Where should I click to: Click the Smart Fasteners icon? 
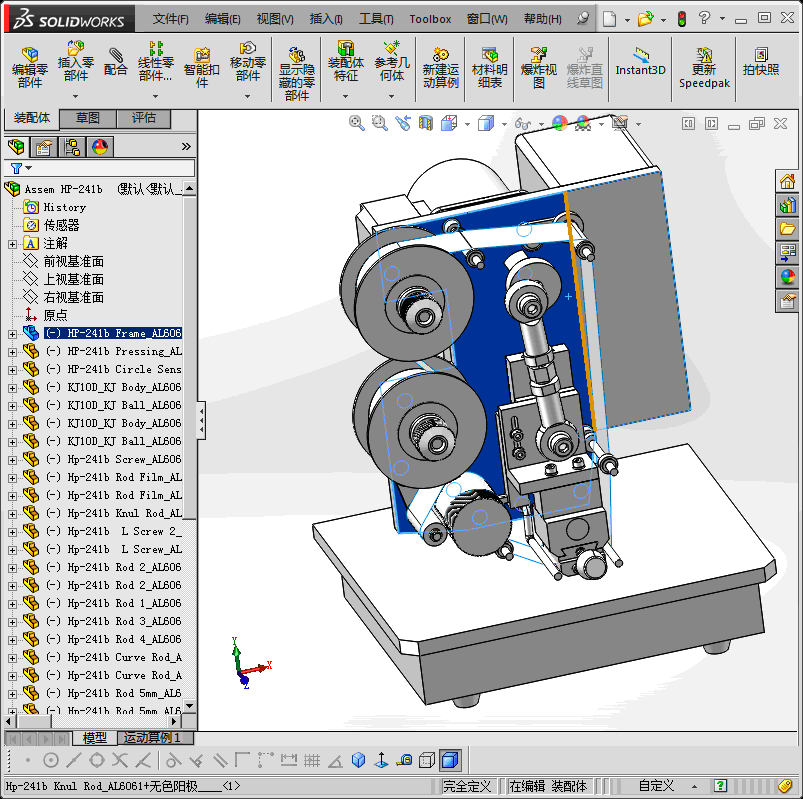pyautogui.click(x=202, y=67)
